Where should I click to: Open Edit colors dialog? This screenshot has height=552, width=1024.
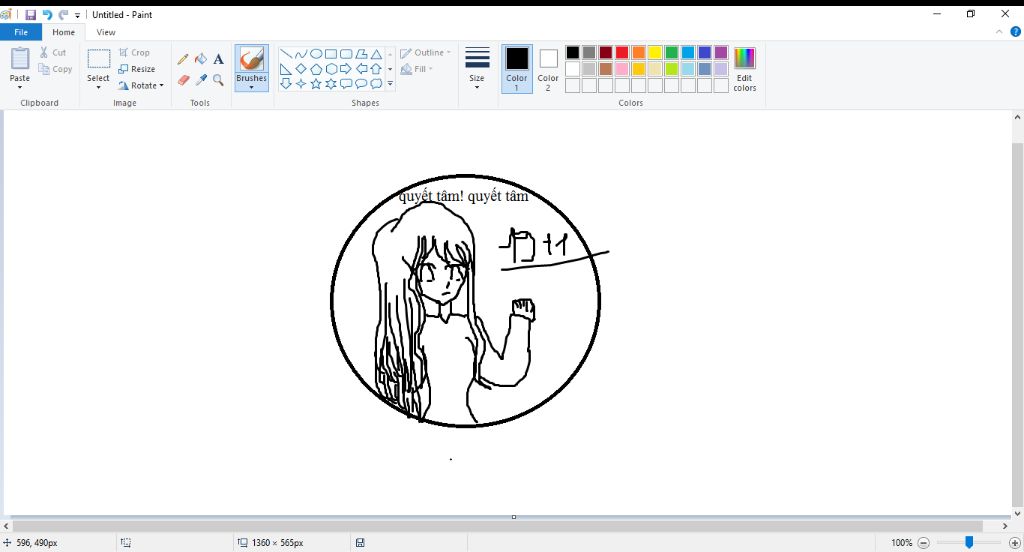click(744, 69)
